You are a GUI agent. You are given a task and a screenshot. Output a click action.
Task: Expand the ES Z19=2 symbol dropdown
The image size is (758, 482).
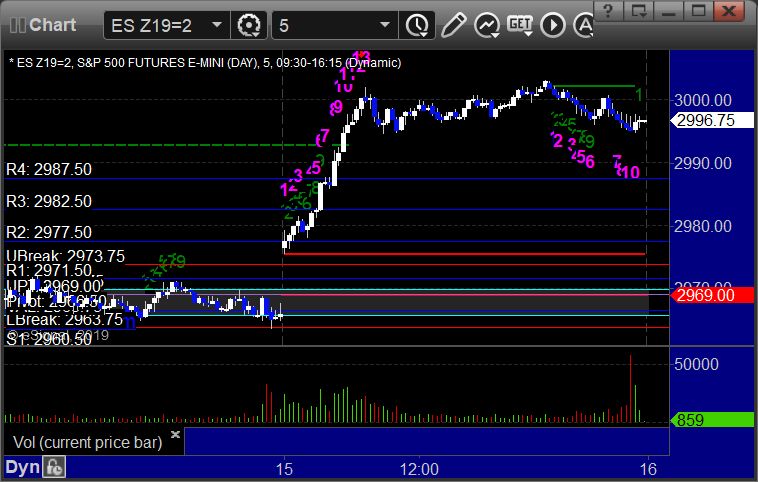[217, 25]
